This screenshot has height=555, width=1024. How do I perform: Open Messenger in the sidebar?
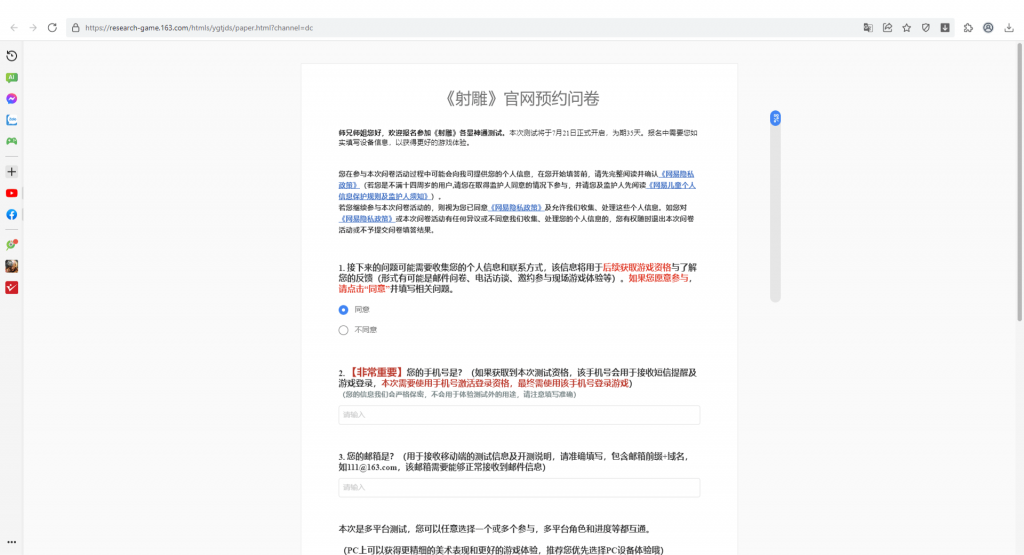12,99
